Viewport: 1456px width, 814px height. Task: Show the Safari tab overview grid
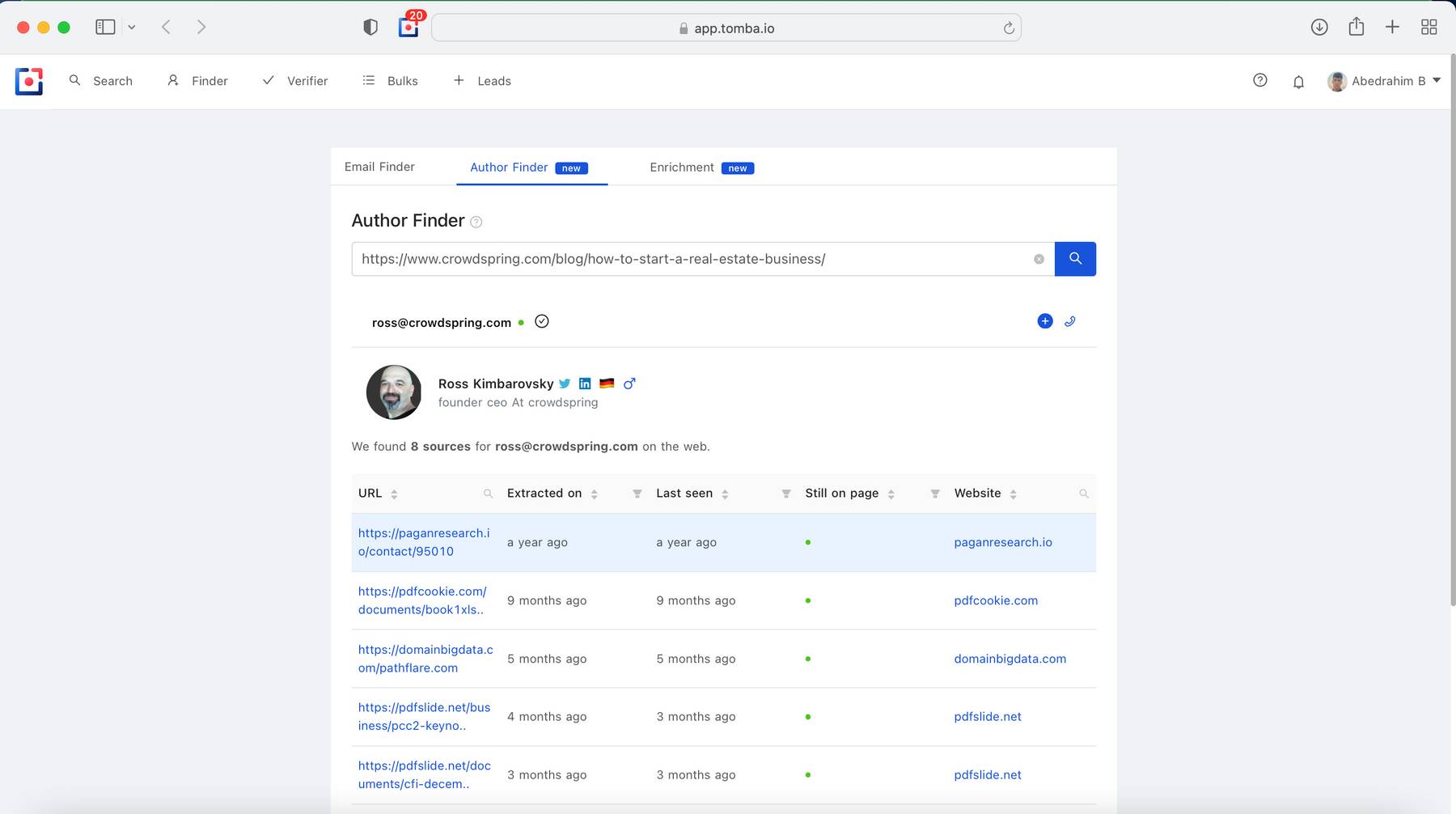[1429, 27]
